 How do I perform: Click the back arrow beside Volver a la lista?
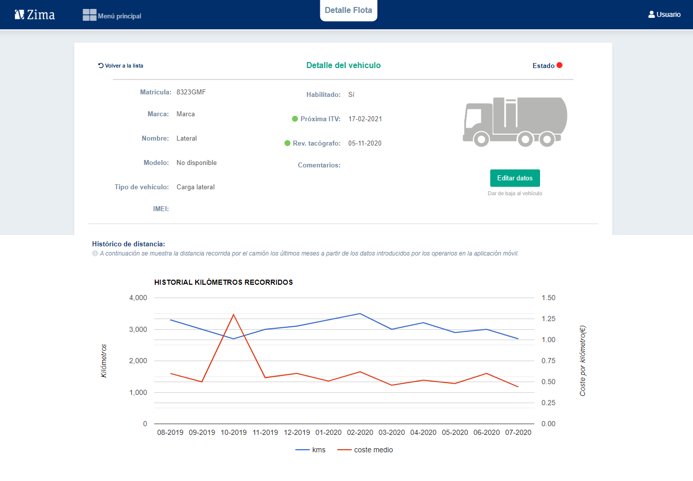click(x=101, y=65)
